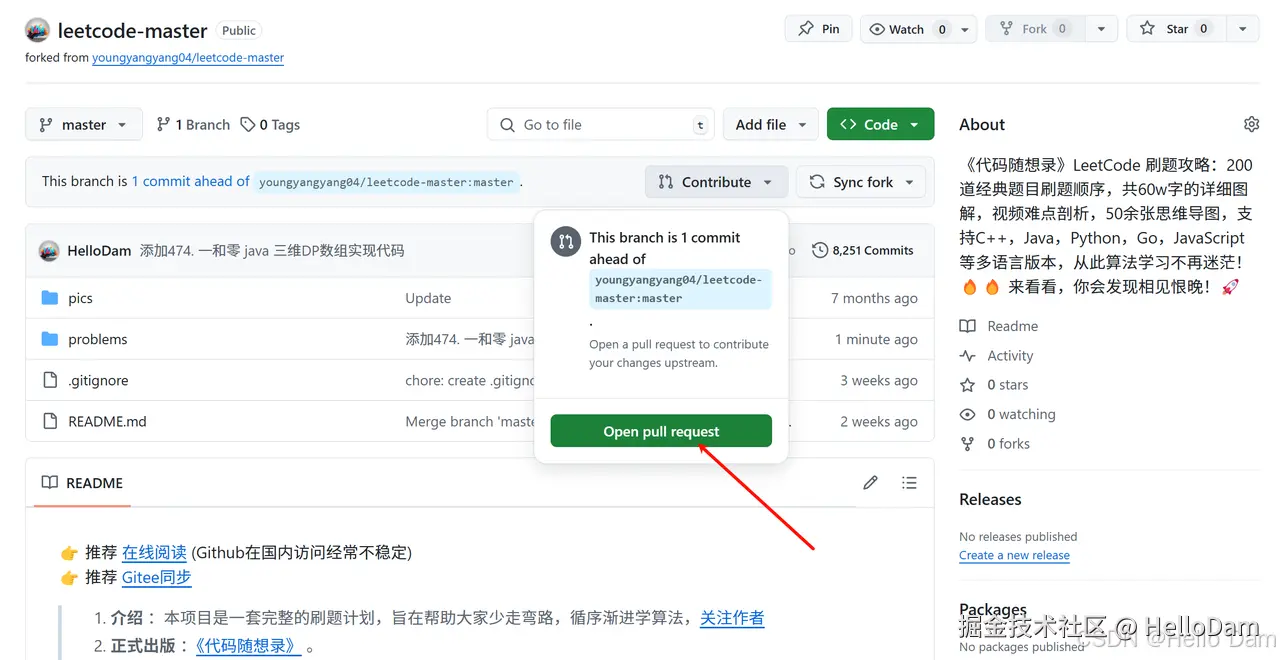Open the .gitignore file
The width and height of the screenshot is (1280, 660).
tap(98, 380)
